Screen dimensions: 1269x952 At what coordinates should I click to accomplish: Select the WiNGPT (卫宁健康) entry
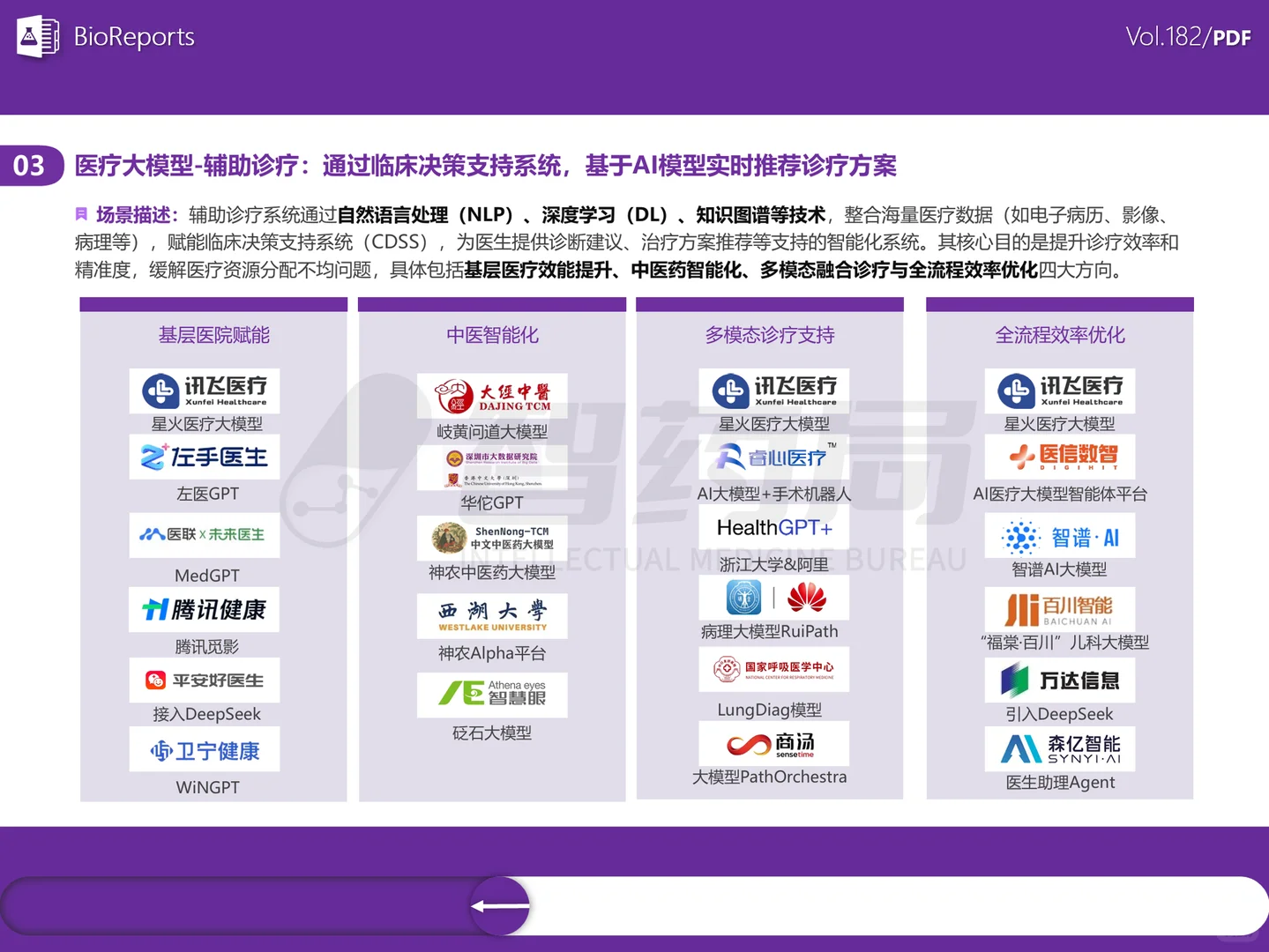pos(204,749)
